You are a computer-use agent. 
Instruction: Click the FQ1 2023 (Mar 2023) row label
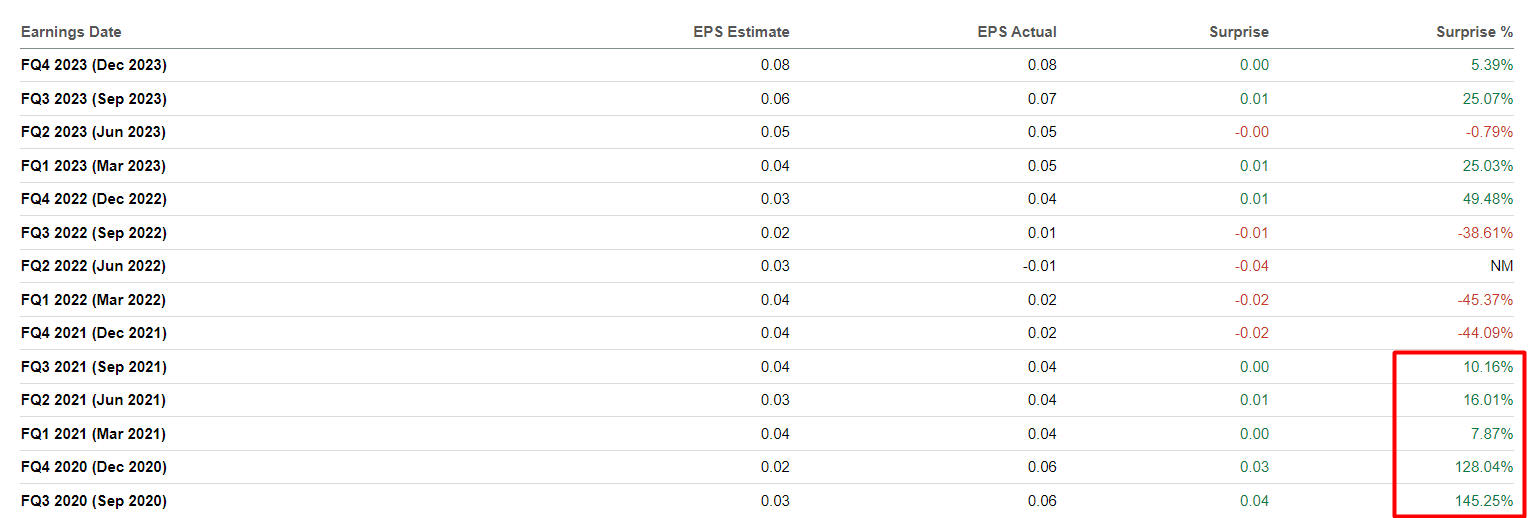pyautogui.click(x=93, y=166)
